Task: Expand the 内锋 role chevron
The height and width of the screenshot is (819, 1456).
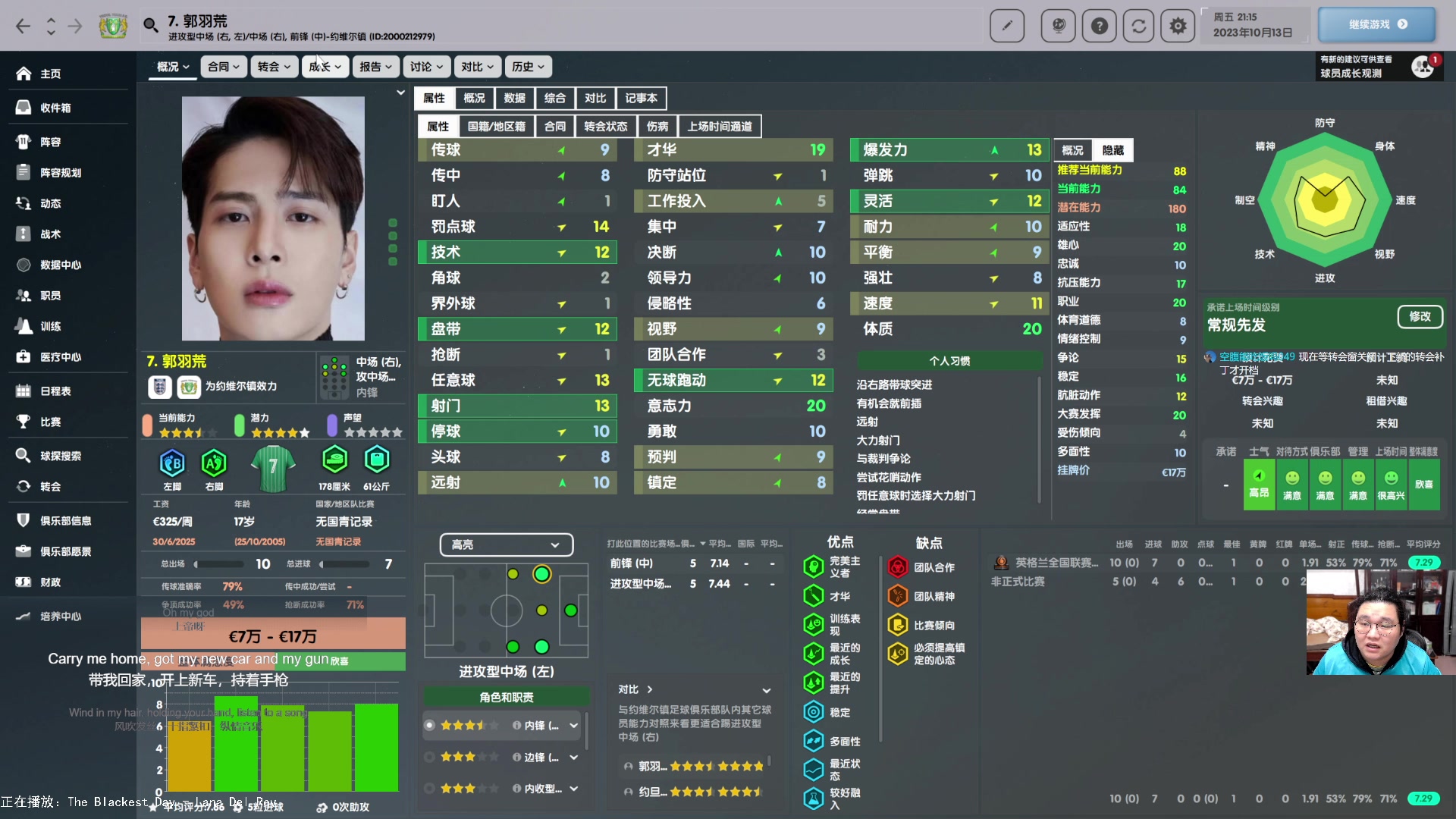Action: [574, 726]
